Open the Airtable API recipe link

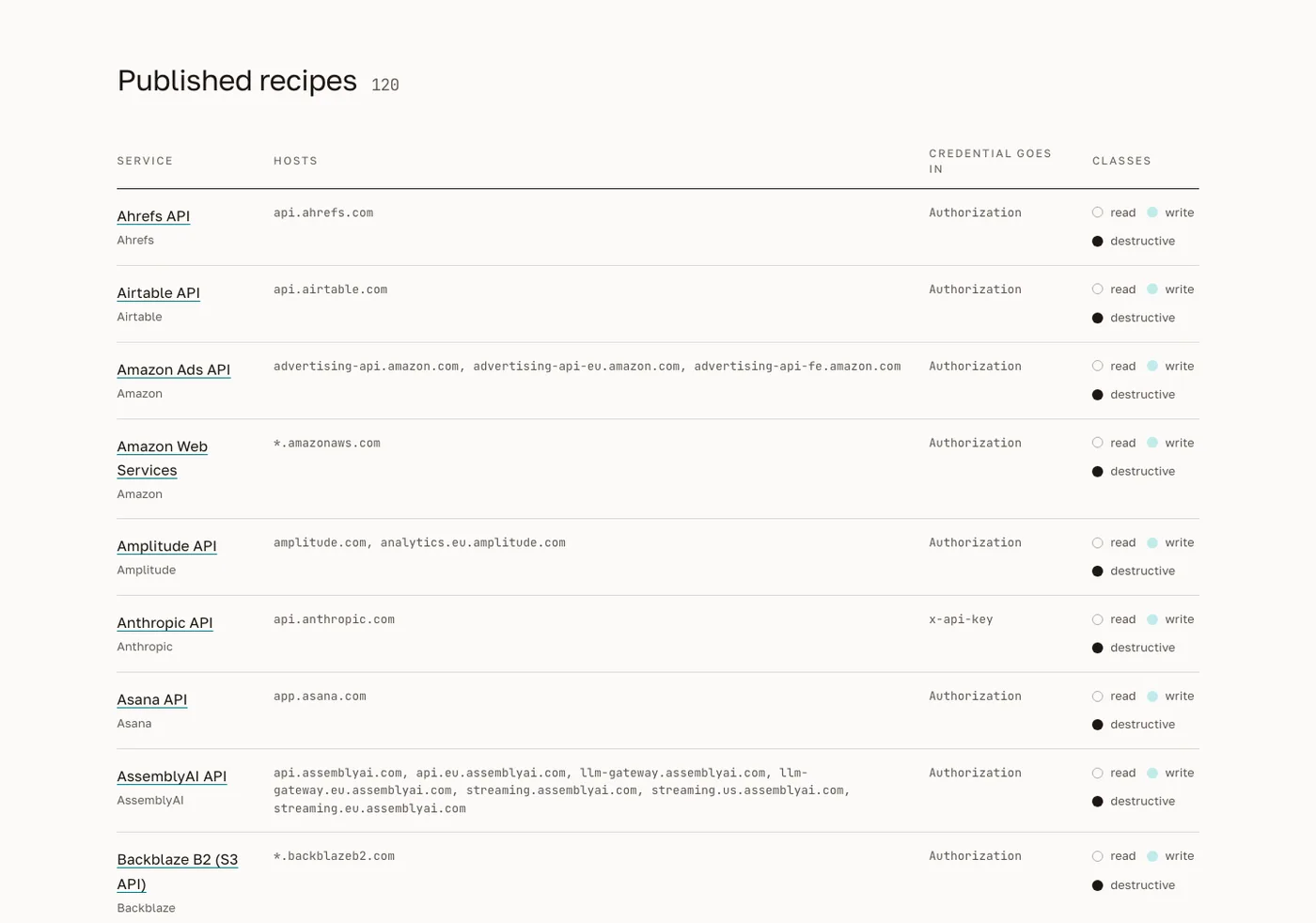click(x=158, y=293)
